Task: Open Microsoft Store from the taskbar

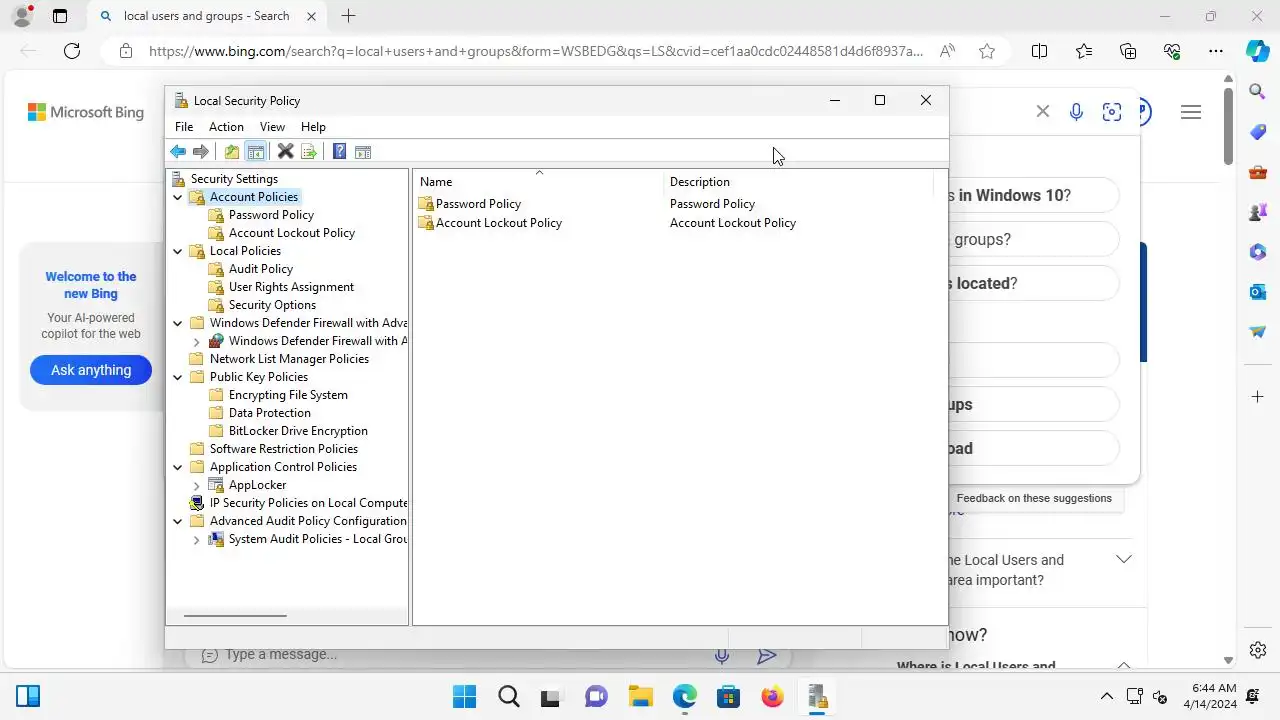Action: [728, 696]
